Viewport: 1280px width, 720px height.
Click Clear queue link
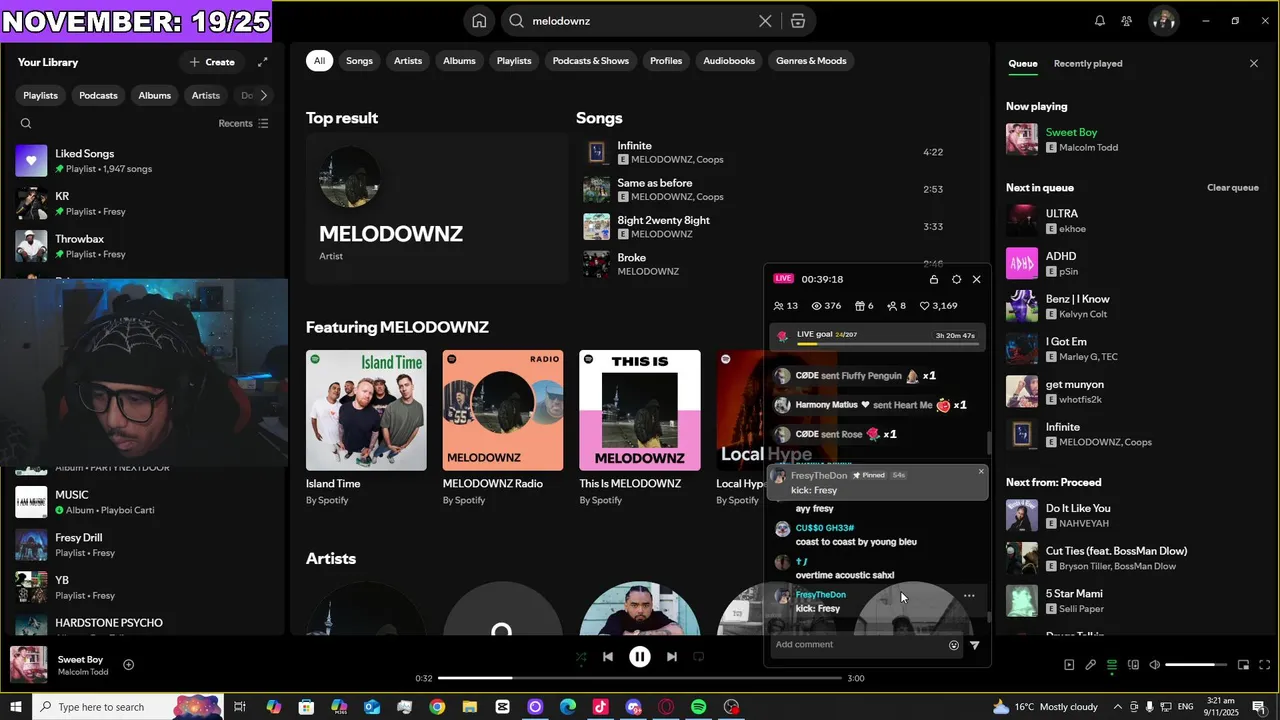(x=1232, y=188)
